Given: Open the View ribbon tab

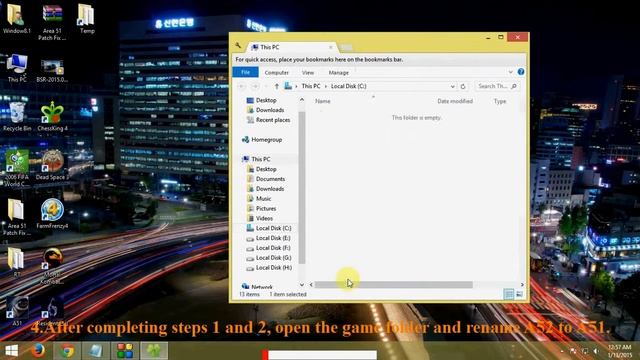Looking at the screenshot, I should [308, 72].
